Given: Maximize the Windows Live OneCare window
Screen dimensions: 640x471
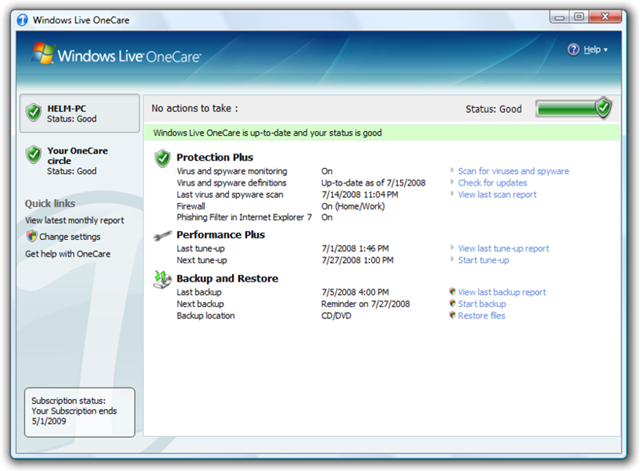Looking at the screenshot, I should point(579,17).
